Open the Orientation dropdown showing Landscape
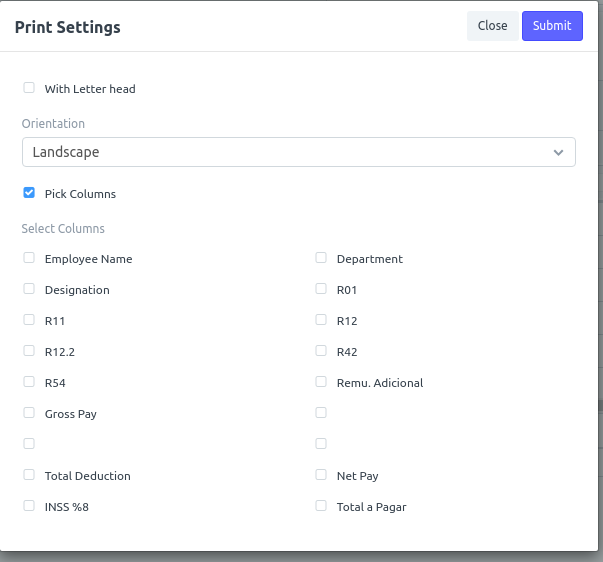This screenshot has height=562, width=603. 299,152
